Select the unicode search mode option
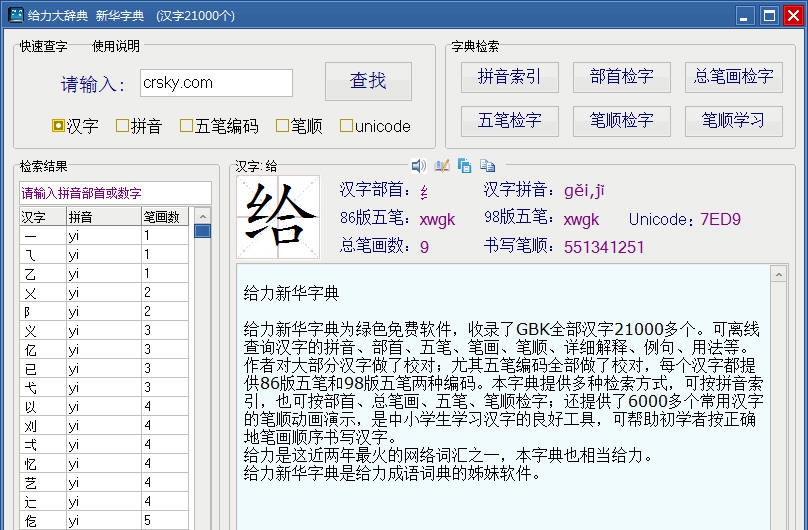808x530 pixels. tap(346, 126)
